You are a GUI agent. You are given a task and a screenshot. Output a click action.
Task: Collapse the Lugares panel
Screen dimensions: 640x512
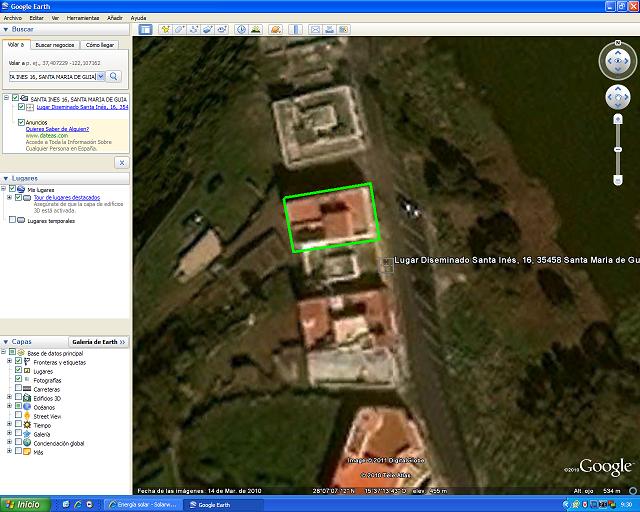click(x=6, y=178)
